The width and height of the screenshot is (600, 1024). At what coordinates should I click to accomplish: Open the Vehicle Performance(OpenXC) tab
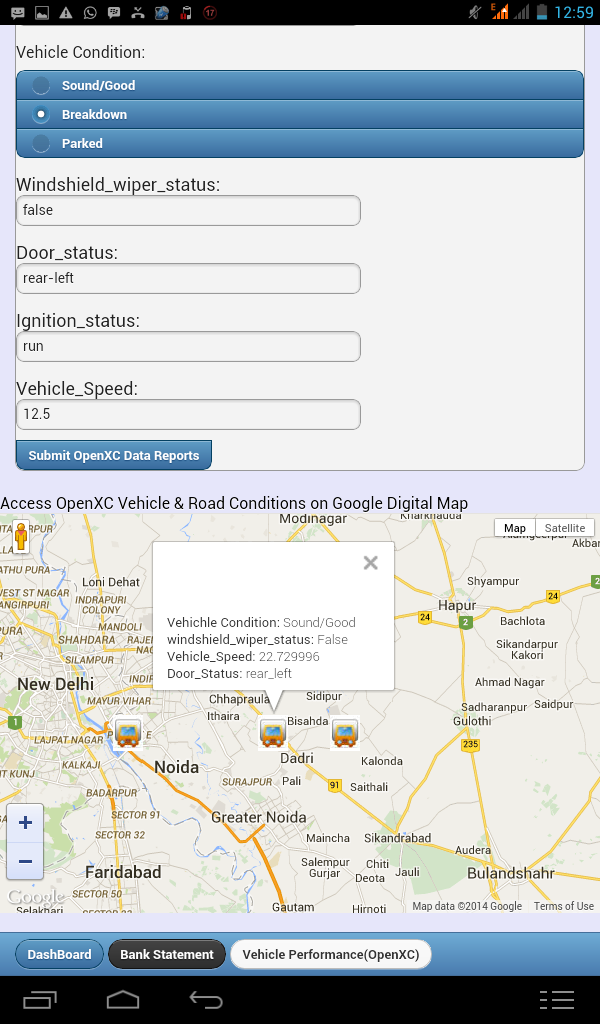tap(330, 954)
